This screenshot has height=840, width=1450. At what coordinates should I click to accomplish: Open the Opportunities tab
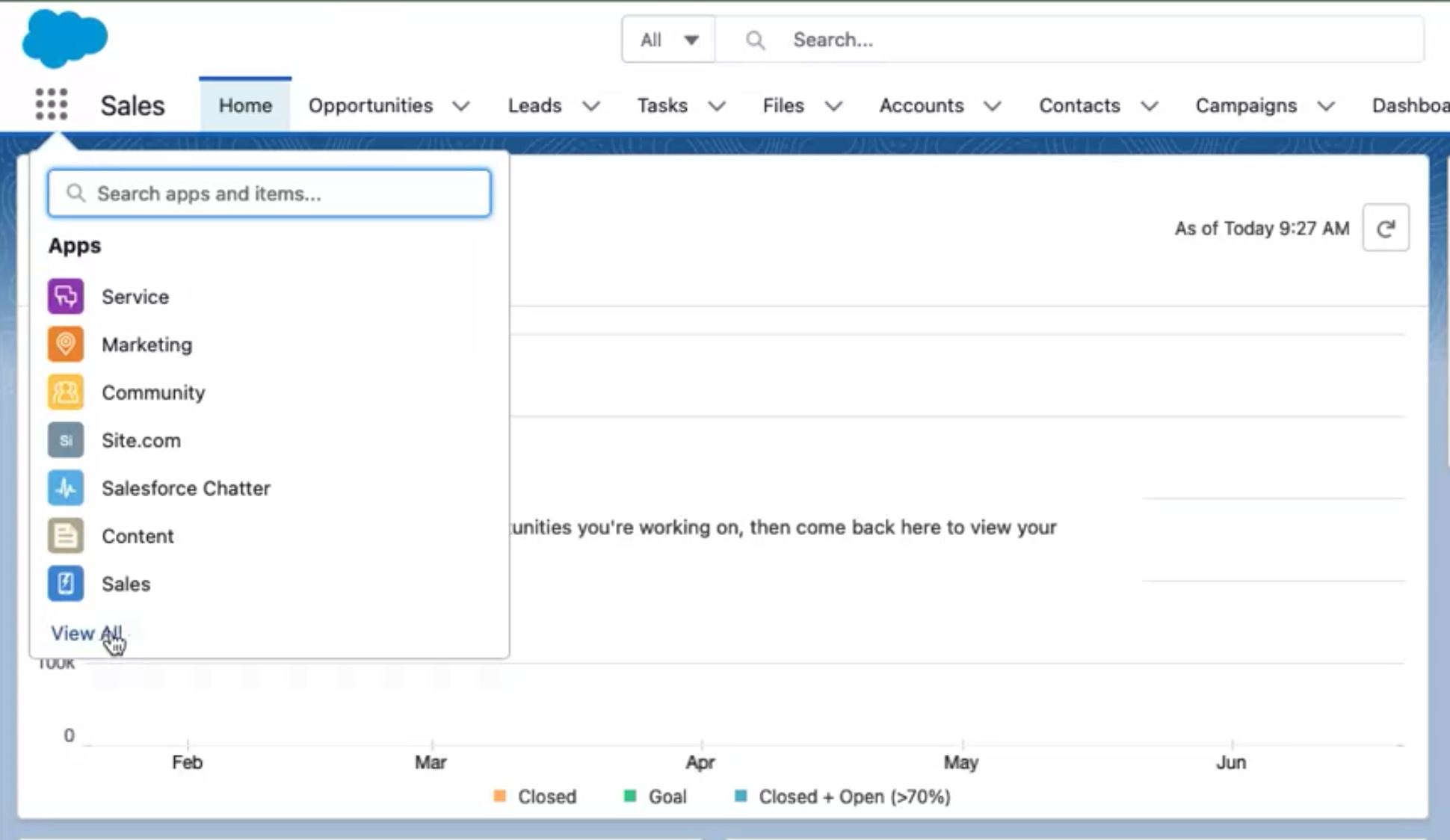pyautogui.click(x=371, y=105)
